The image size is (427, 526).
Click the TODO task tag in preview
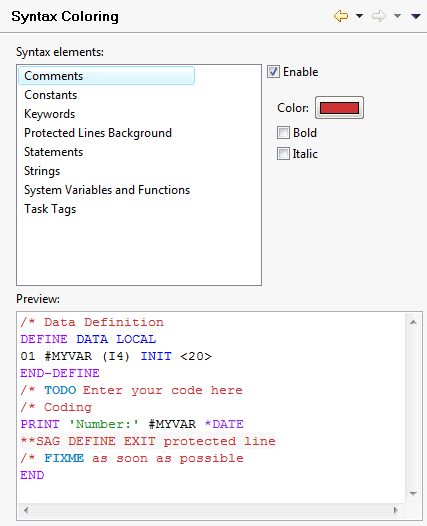[60, 390]
